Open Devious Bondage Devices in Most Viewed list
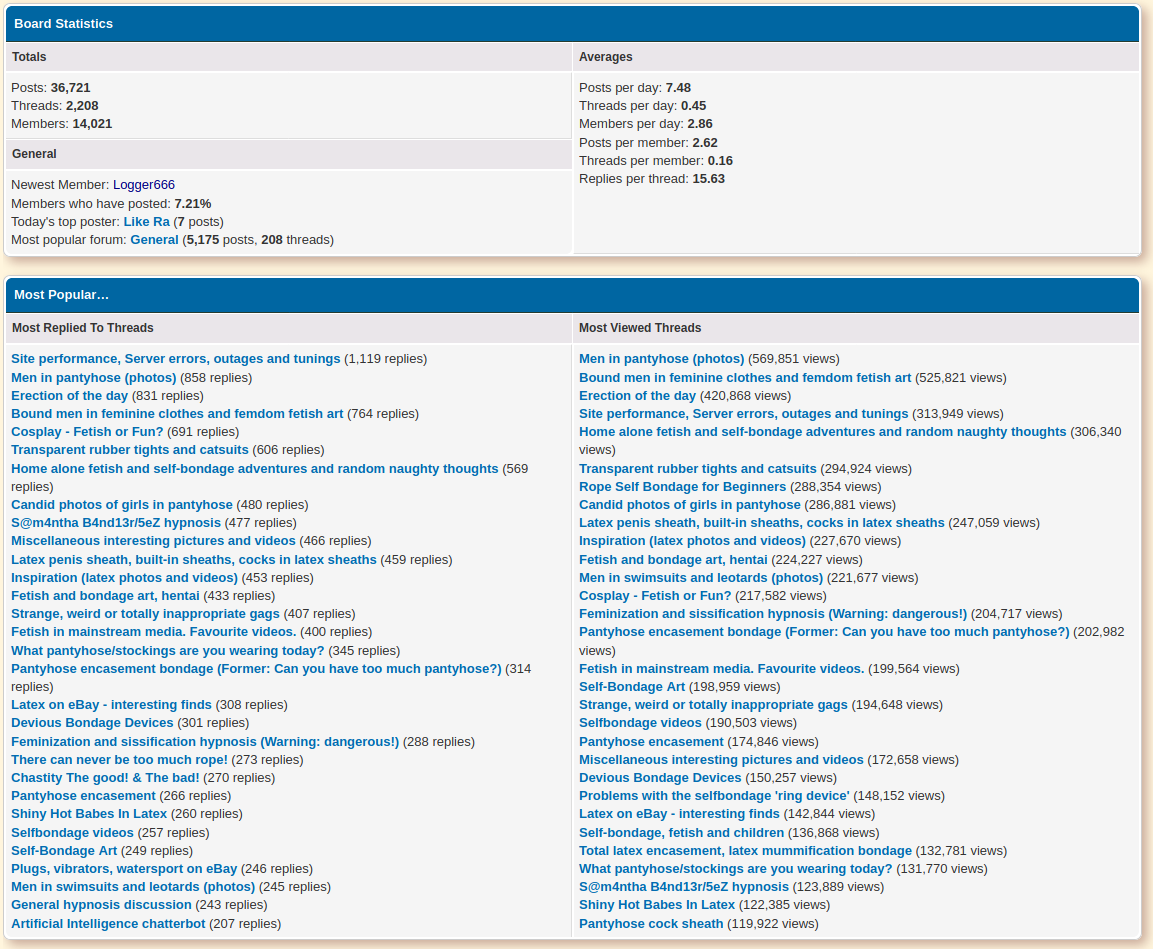 pos(660,778)
